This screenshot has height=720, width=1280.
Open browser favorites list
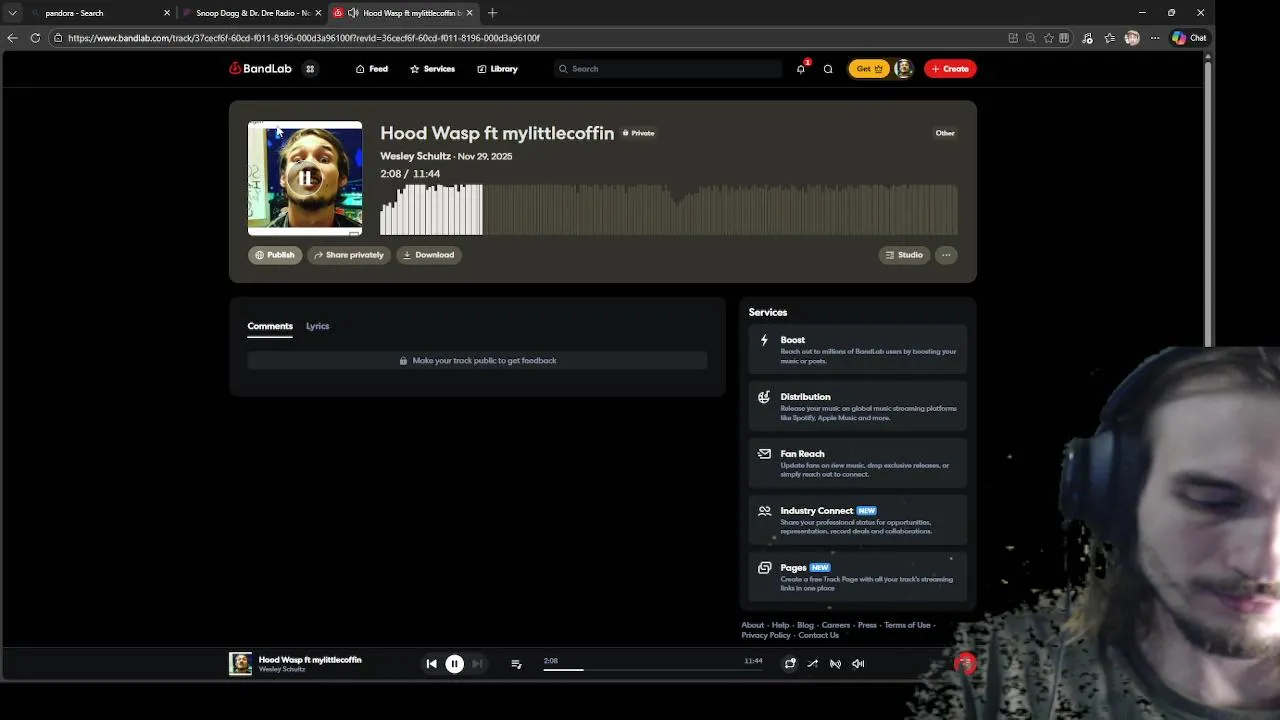tap(1110, 38)
